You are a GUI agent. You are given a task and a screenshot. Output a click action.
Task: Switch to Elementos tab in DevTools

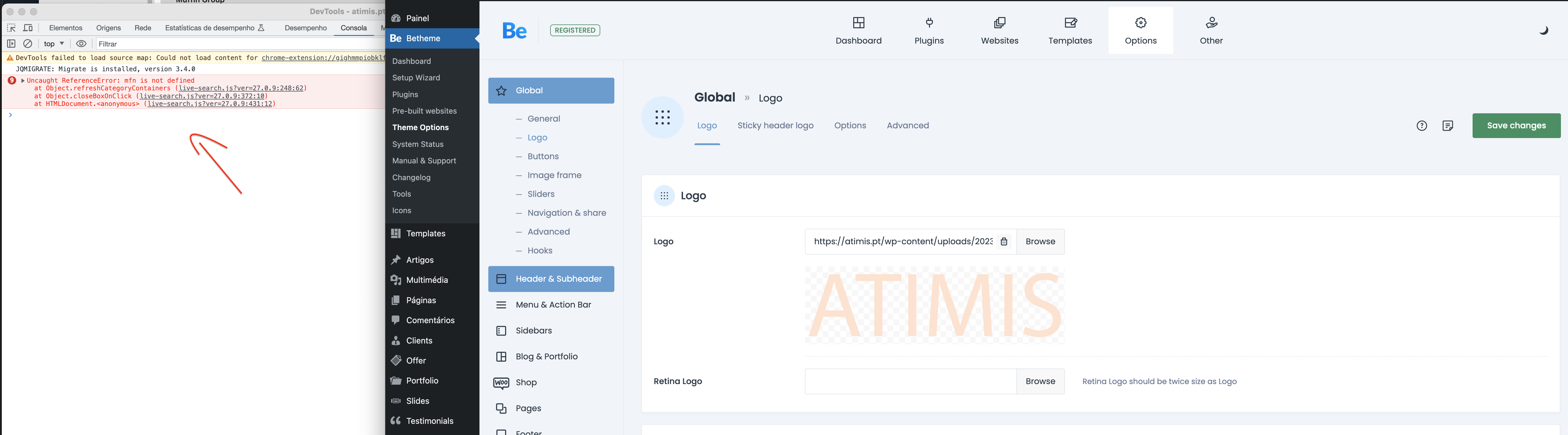pos(66,28)
